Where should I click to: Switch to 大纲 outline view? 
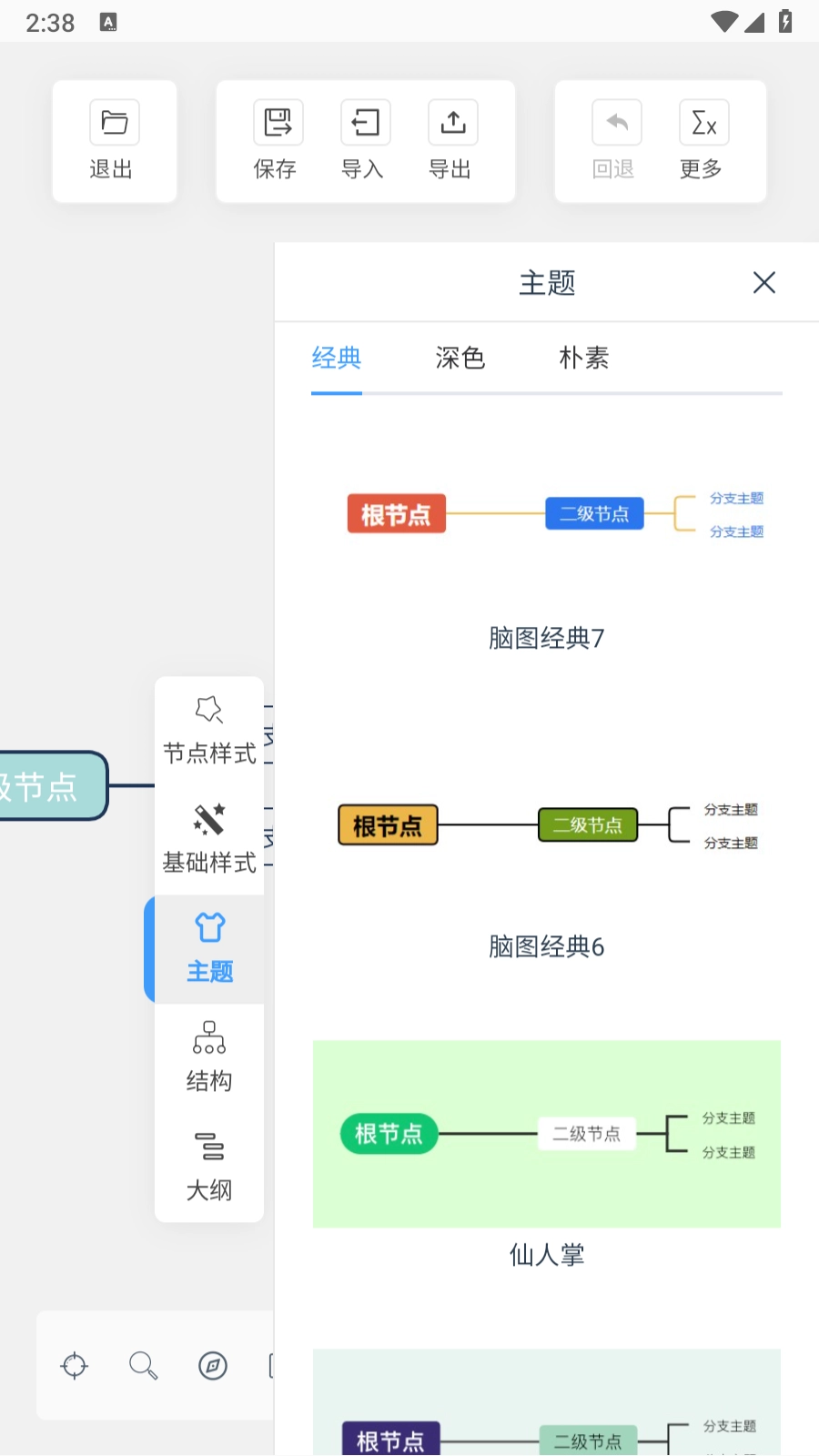(209, 1167)
